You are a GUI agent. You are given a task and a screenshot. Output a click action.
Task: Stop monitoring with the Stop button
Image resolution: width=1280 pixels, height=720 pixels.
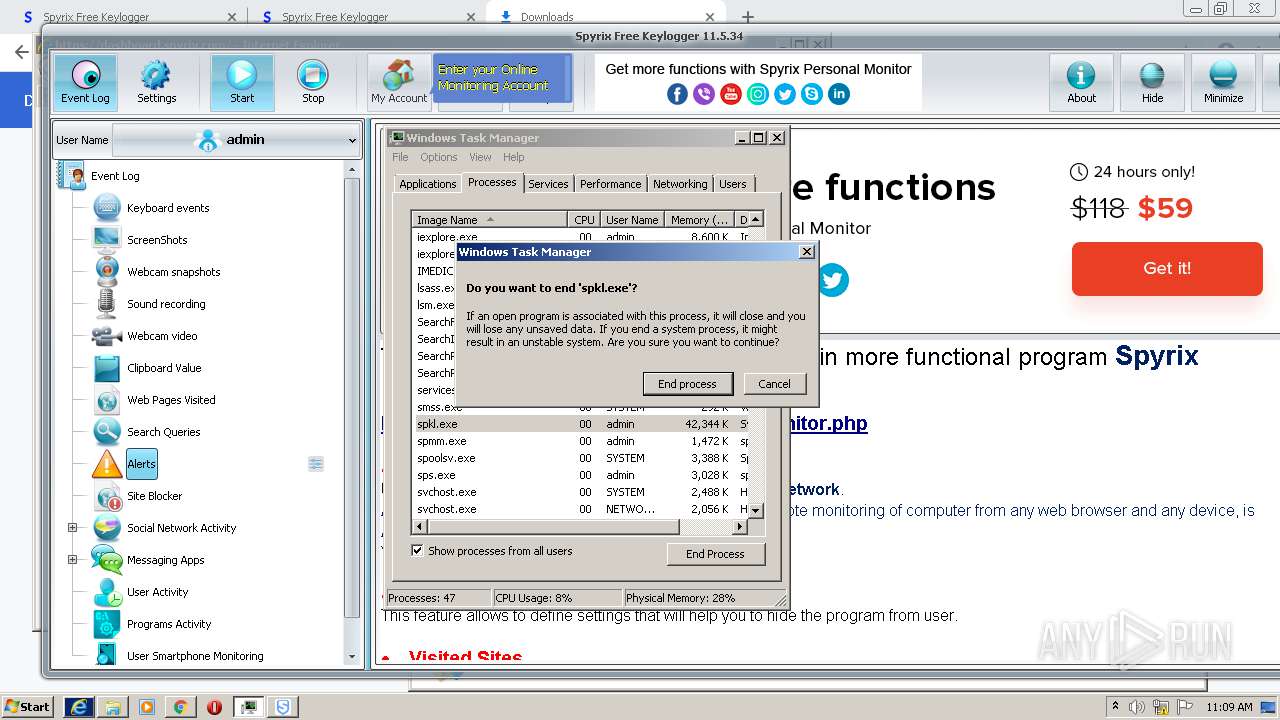[x=313, y=82]
